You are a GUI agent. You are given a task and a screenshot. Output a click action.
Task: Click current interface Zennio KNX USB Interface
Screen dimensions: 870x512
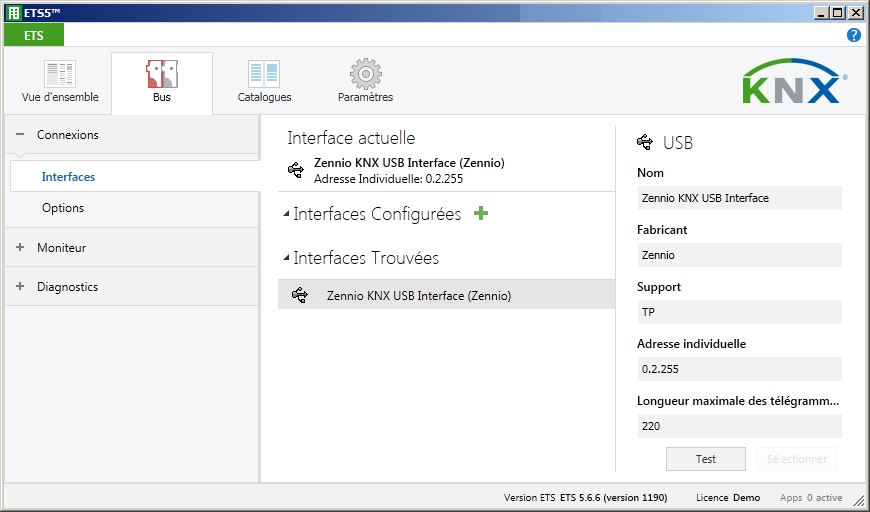[409, 163]
